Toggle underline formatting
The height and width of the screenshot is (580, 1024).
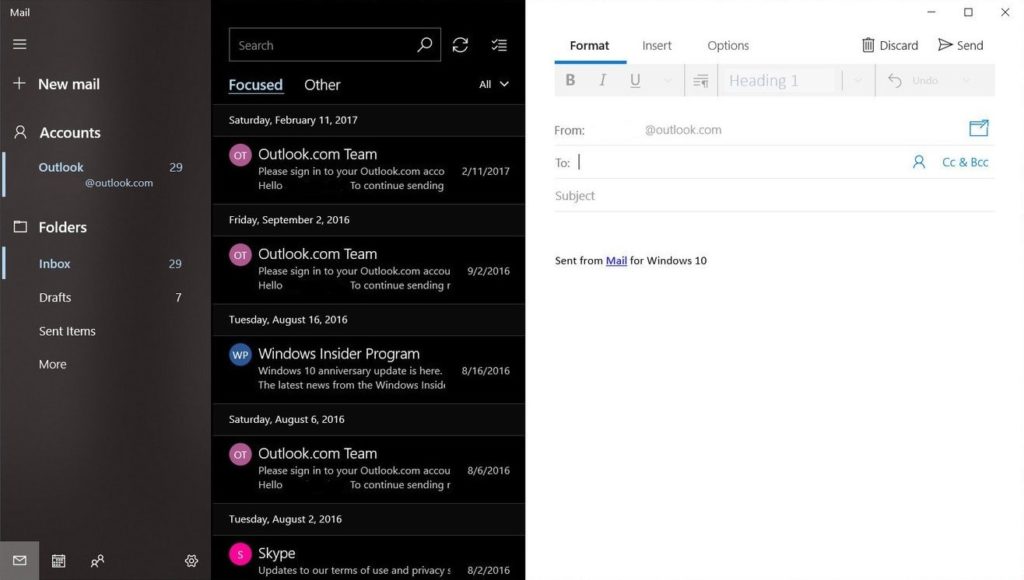[x=634, y=80]
